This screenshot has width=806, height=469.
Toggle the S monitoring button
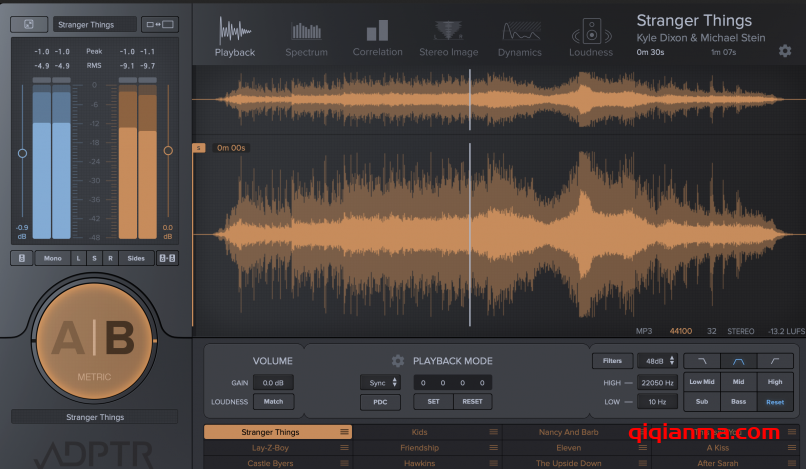coord(94,258)
